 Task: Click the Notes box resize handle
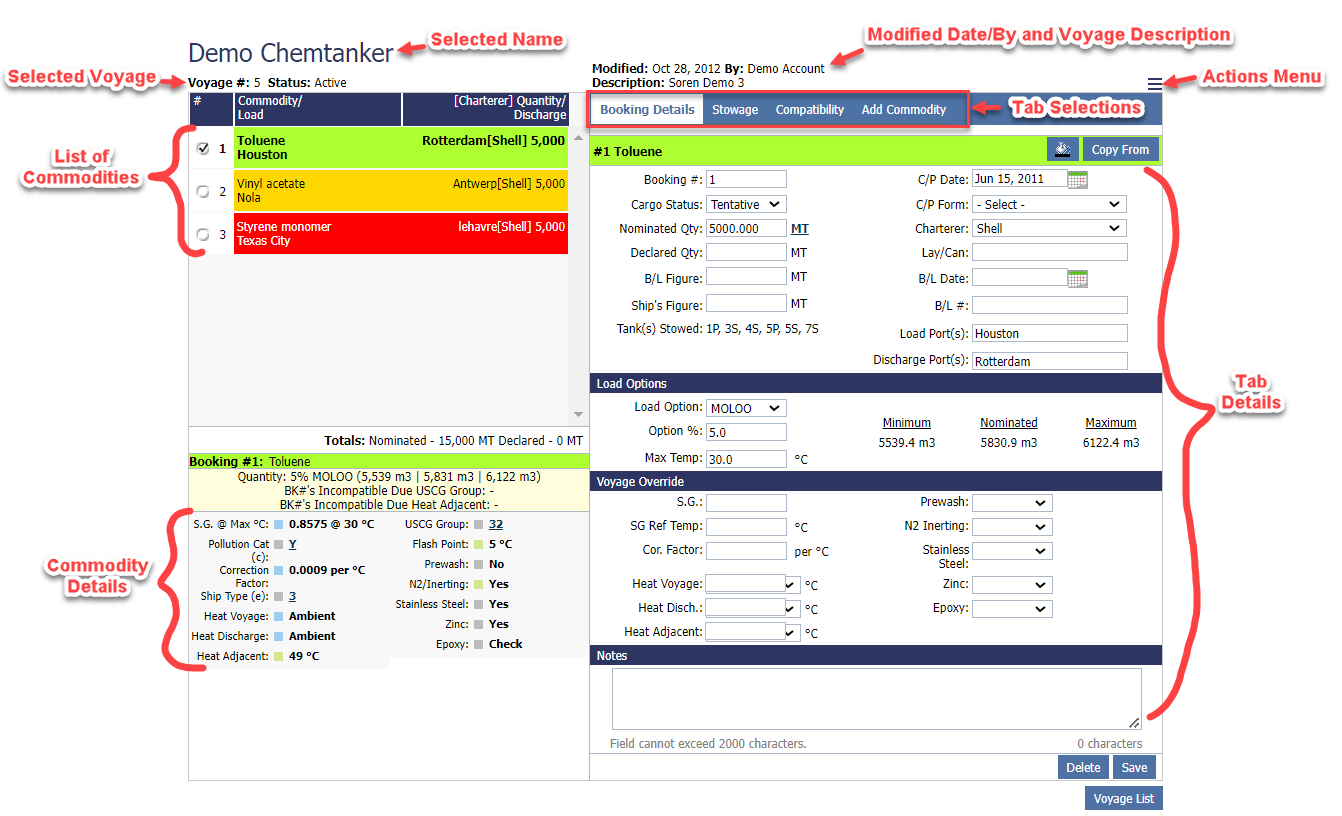(x=1134, y=722)
